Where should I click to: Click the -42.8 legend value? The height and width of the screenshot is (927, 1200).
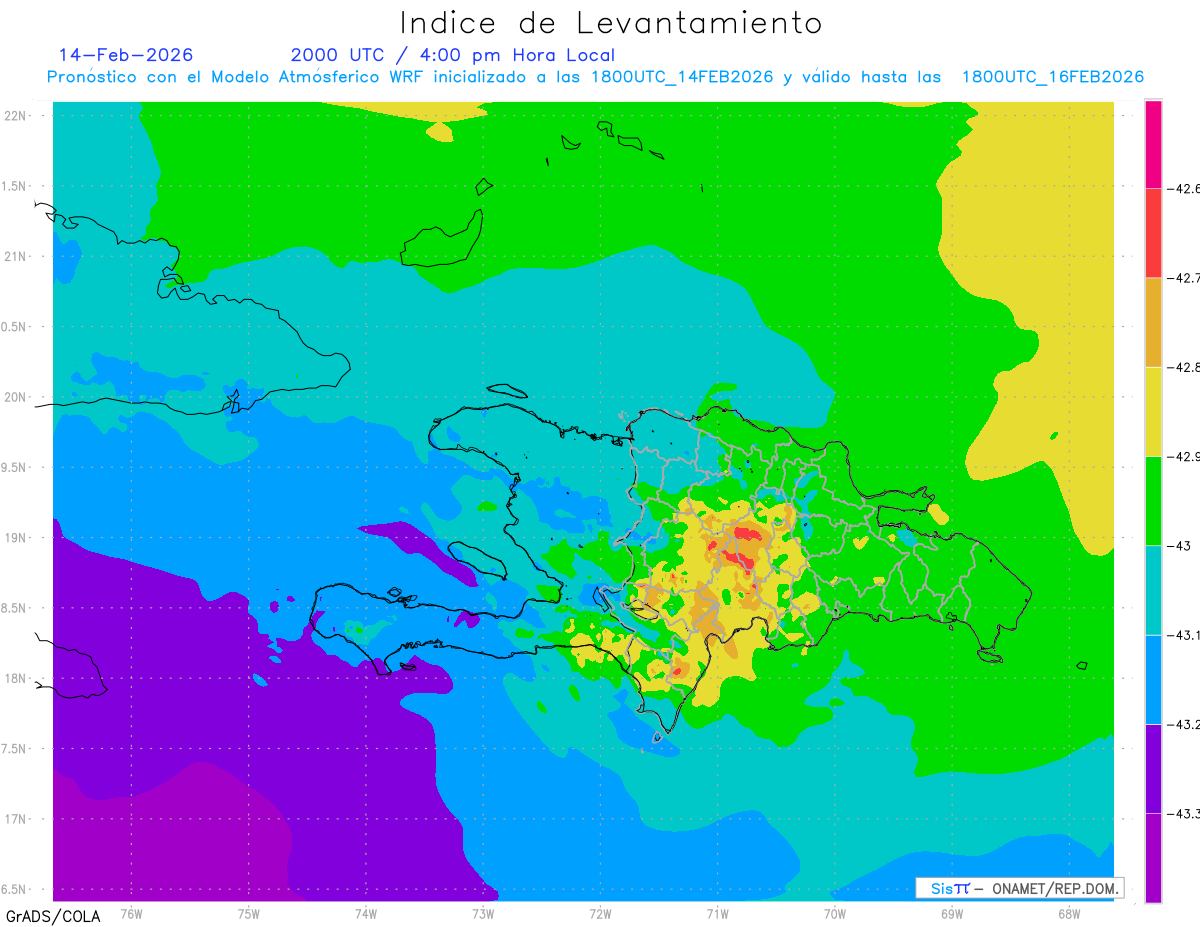click(x=1183, y=367)
